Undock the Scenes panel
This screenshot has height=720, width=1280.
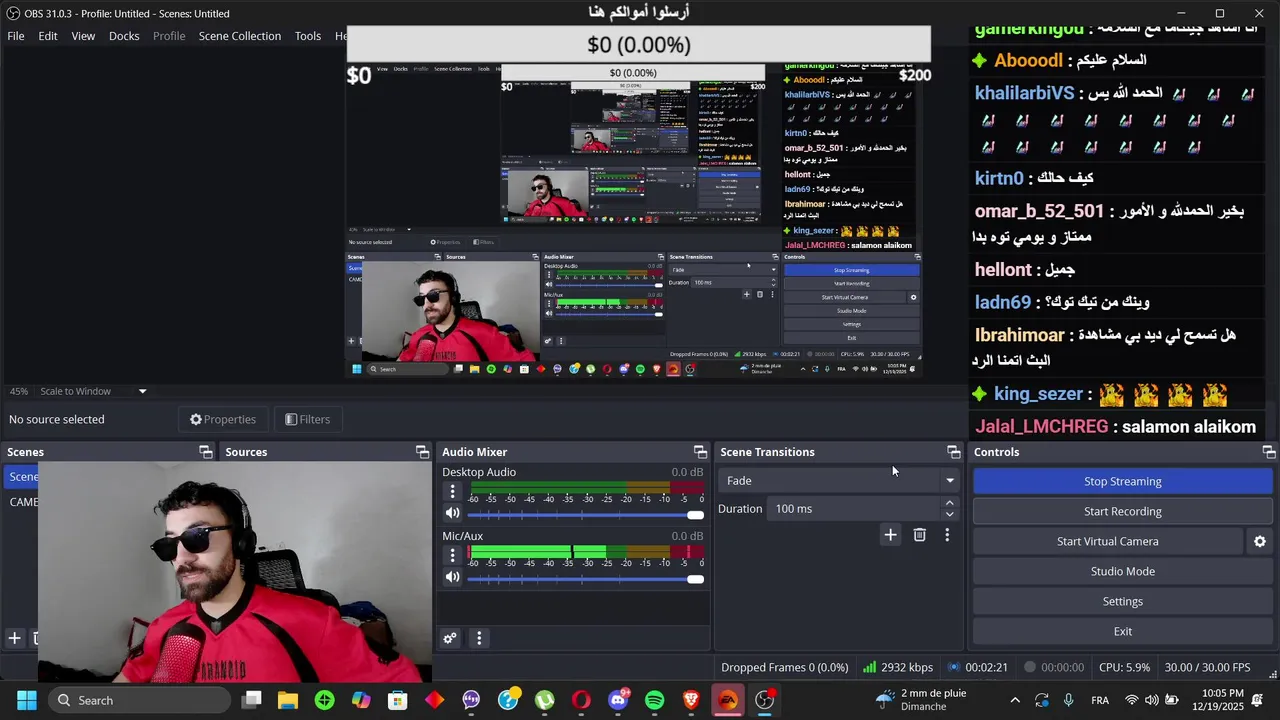(x=205, y=452)
